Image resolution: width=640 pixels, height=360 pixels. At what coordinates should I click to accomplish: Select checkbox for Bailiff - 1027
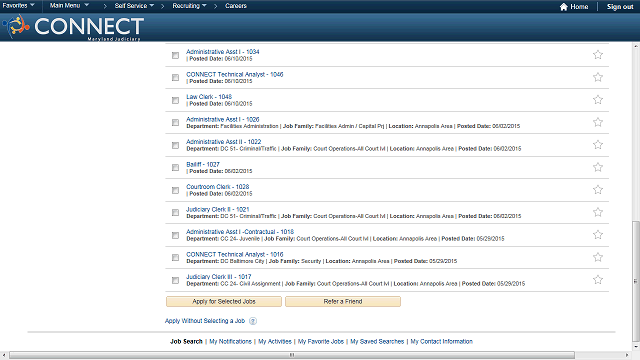(176, 168)
